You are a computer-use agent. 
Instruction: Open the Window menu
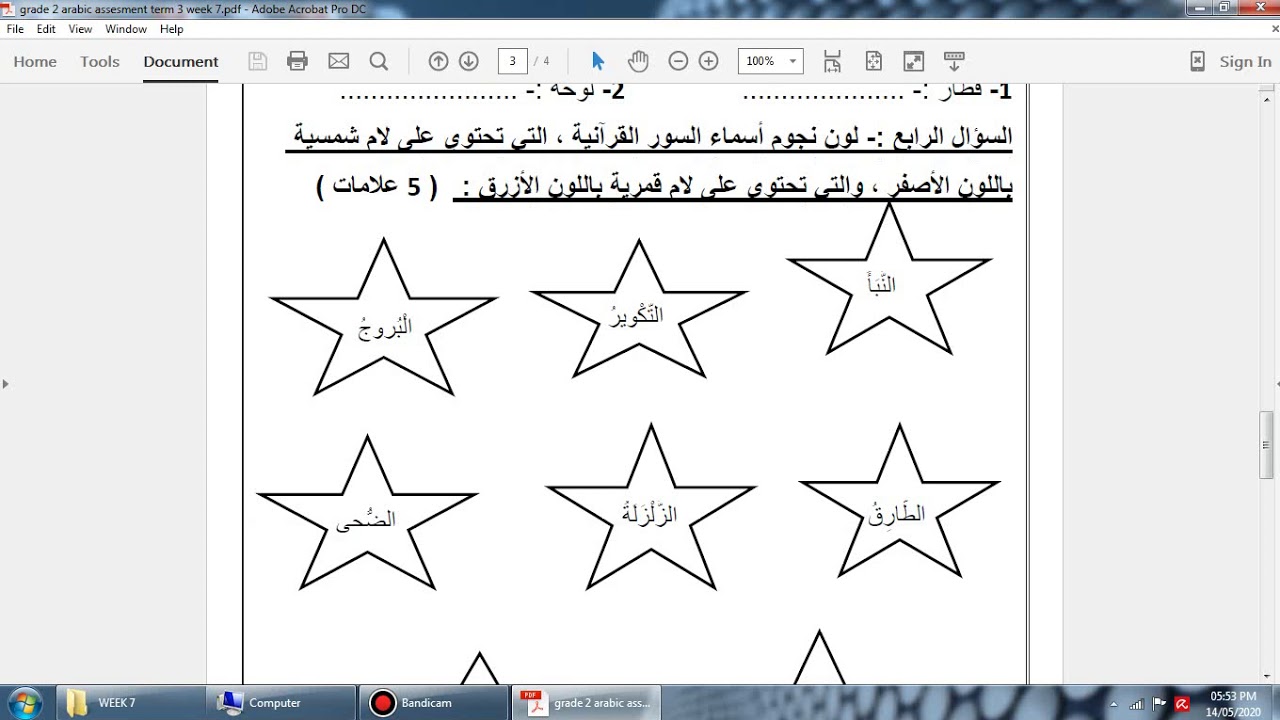(x=126, y=29)
